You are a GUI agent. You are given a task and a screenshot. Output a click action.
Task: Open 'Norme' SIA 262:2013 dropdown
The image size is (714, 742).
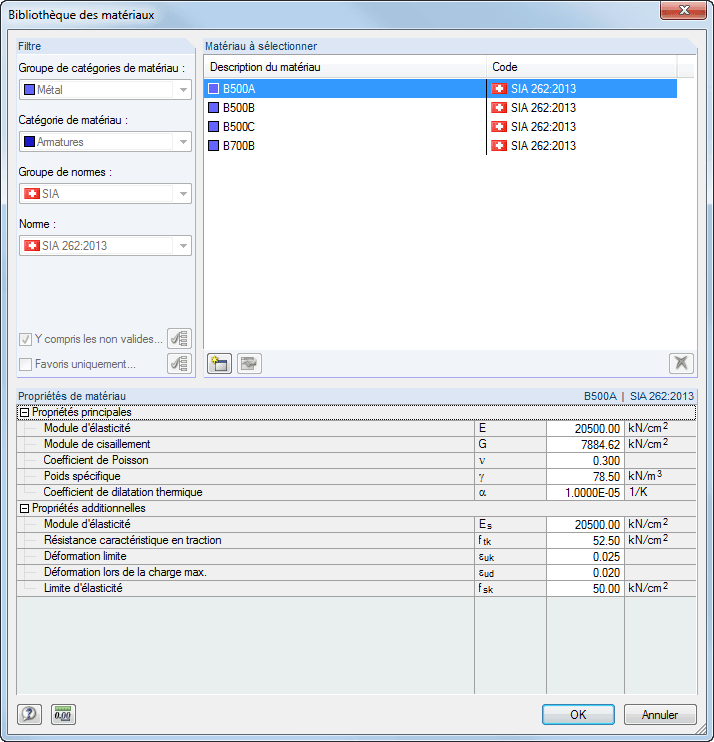click(x=105, y=246)
